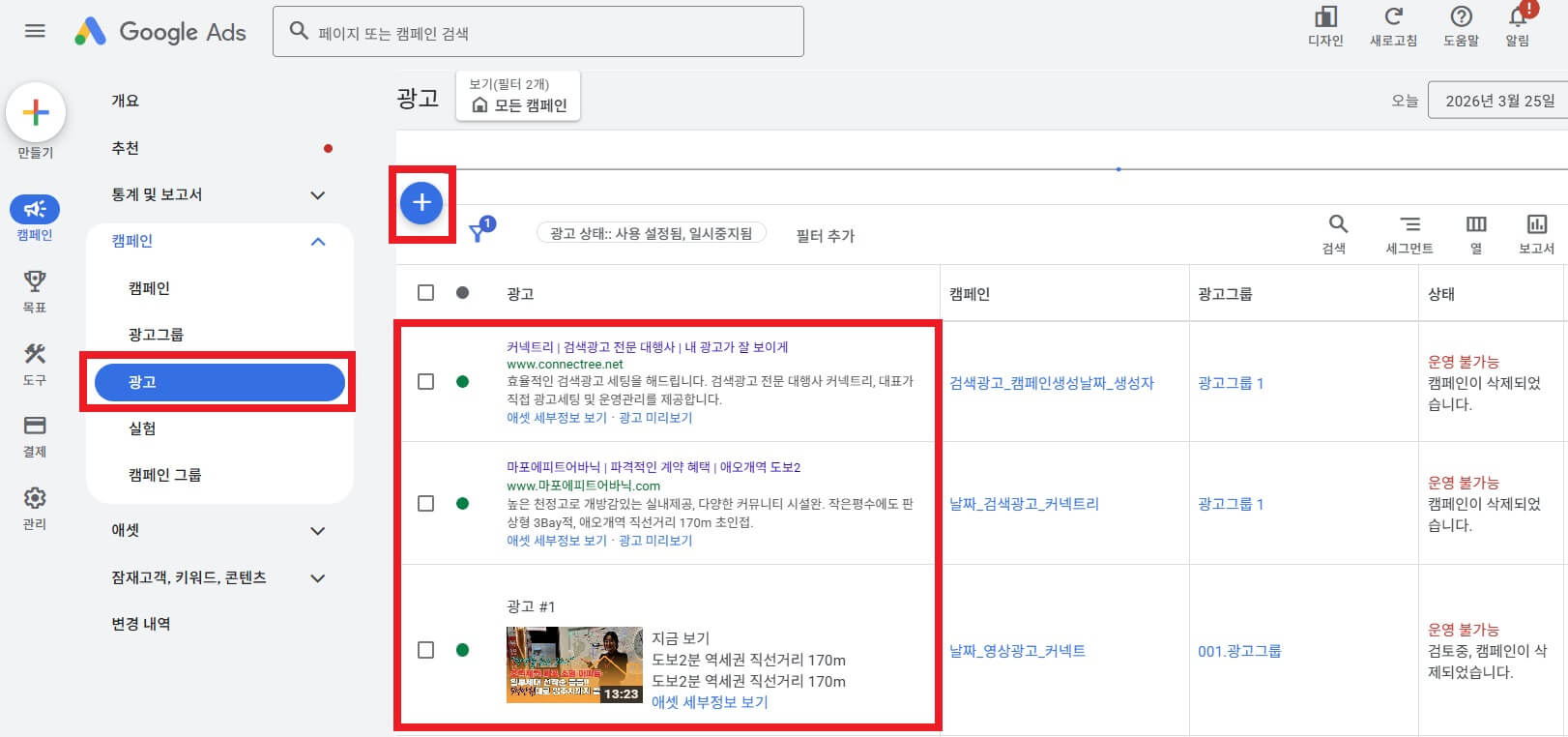
Task: Click the 만들기 create plus button
Action: click(36, 113)
